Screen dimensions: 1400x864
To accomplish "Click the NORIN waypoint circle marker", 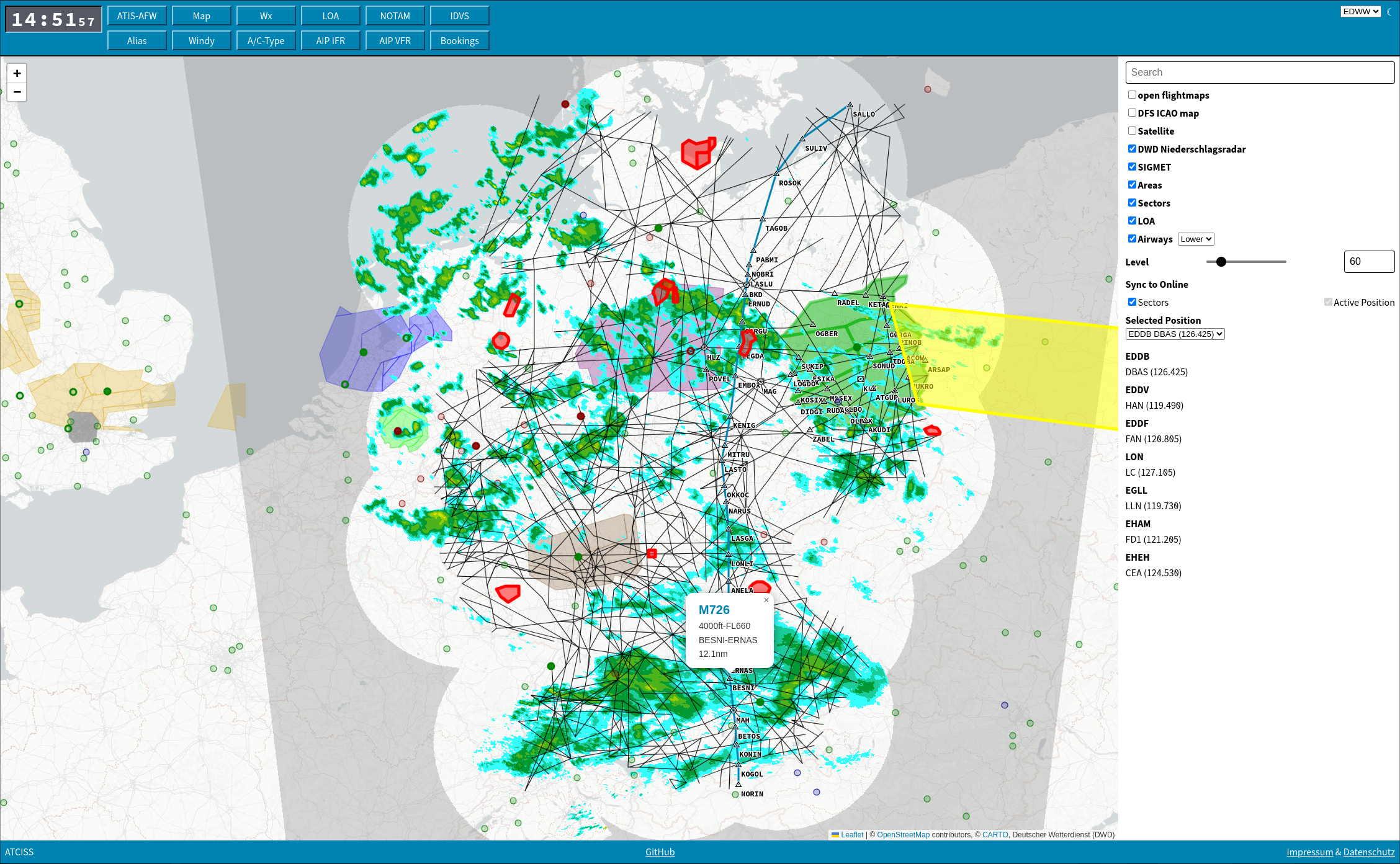I will (x=735, y=794).
